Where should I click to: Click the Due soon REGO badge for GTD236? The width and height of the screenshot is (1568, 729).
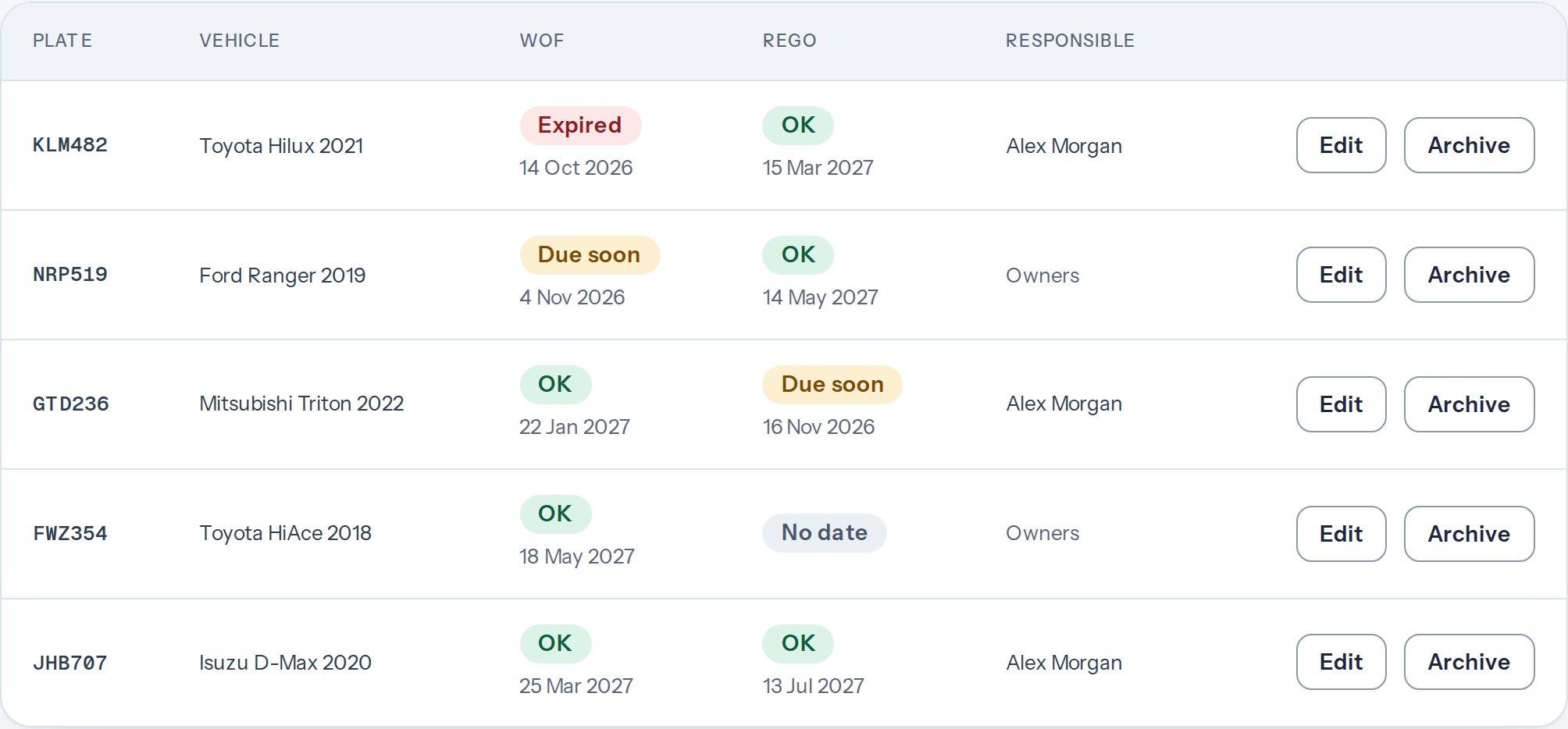coord(832,385)
